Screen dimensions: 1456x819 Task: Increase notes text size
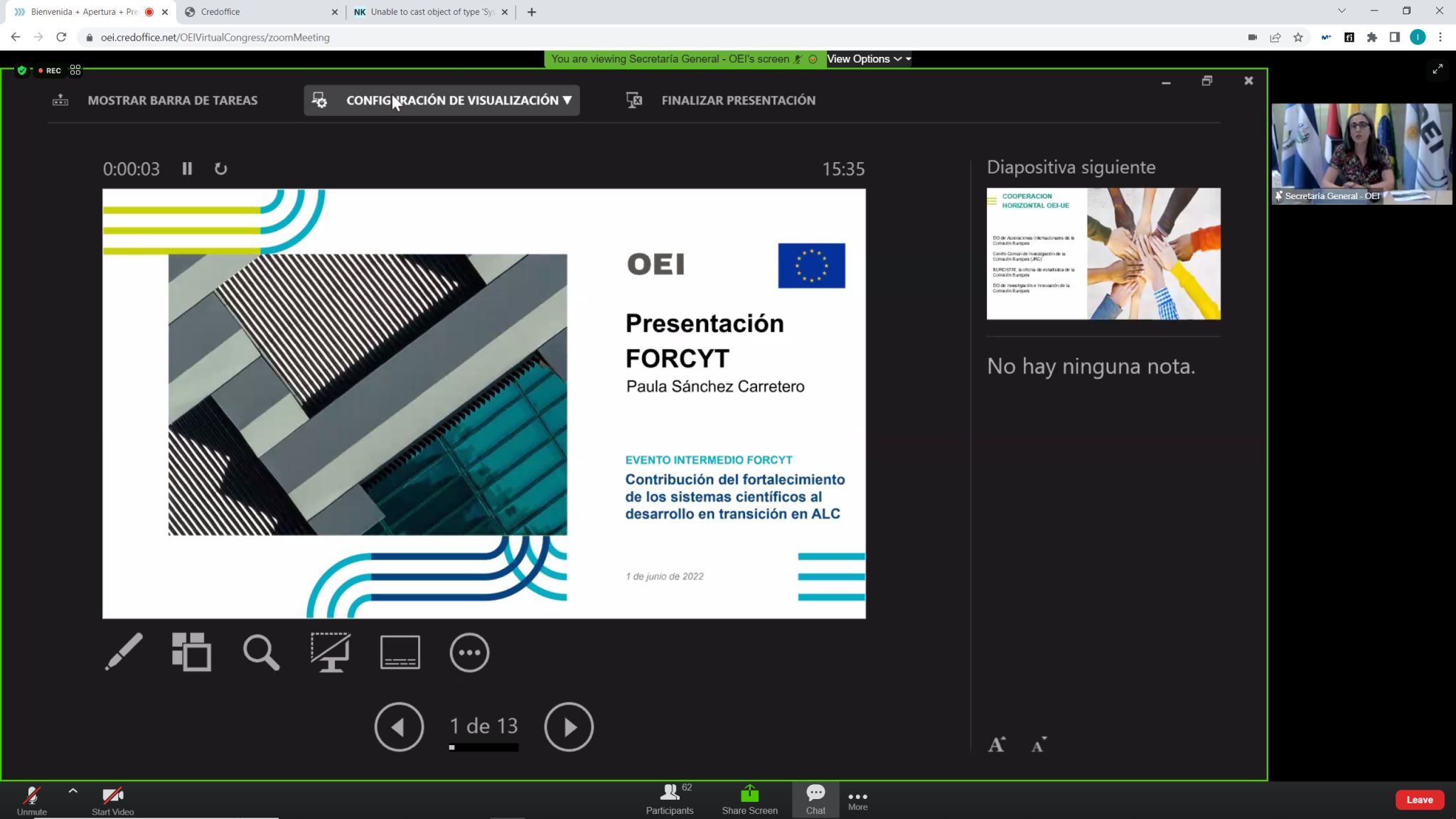[997, 744]
